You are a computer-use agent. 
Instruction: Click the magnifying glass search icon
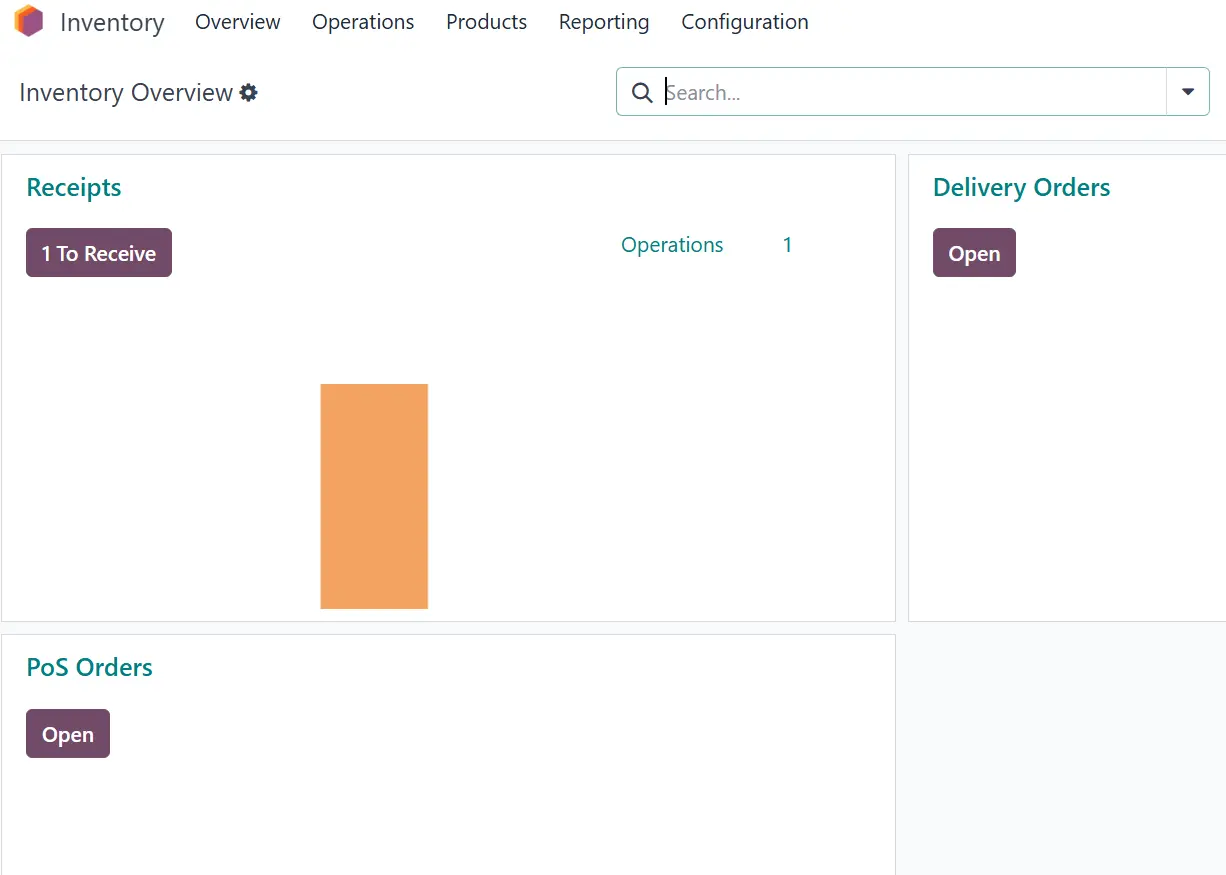[642, 93]
